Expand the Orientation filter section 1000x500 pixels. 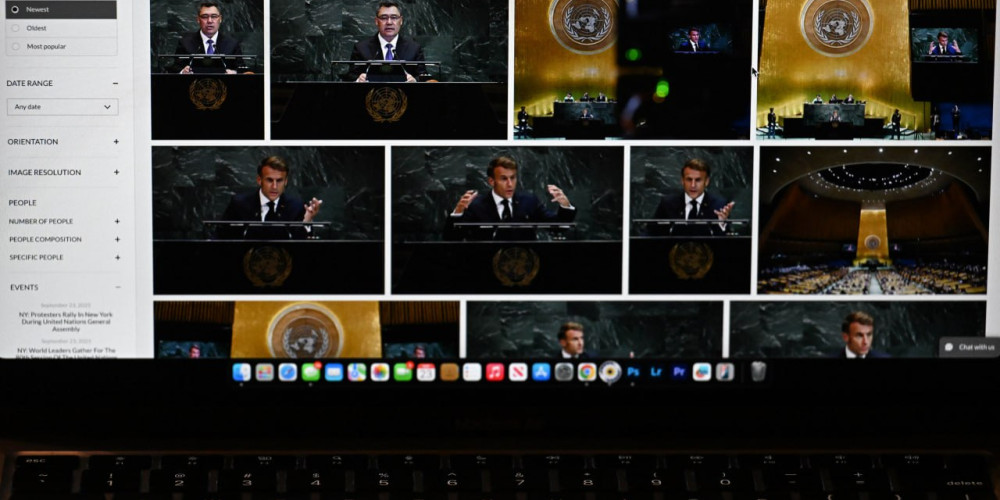63,142
